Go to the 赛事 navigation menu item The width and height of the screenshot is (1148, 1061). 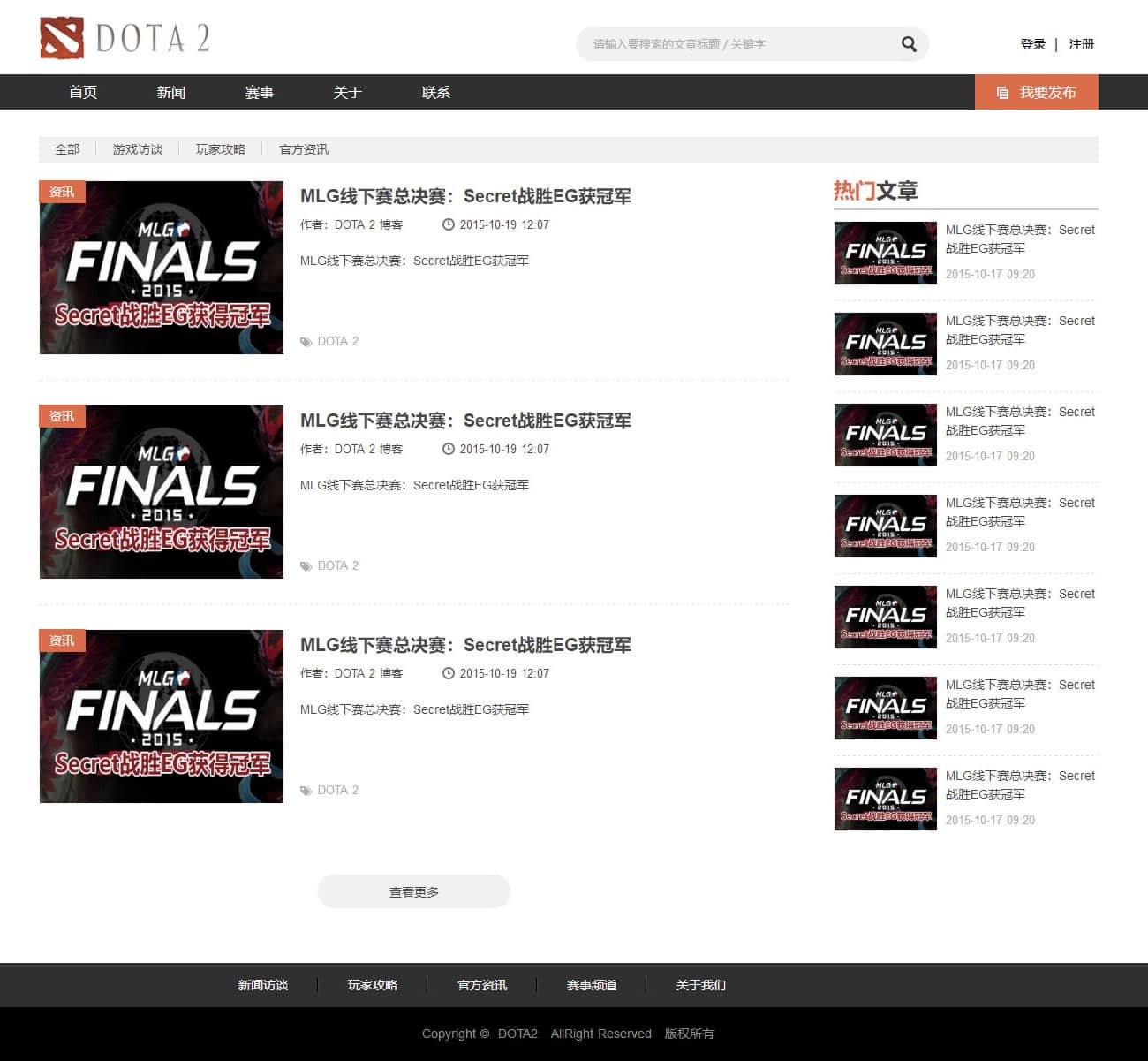point(260,92)
